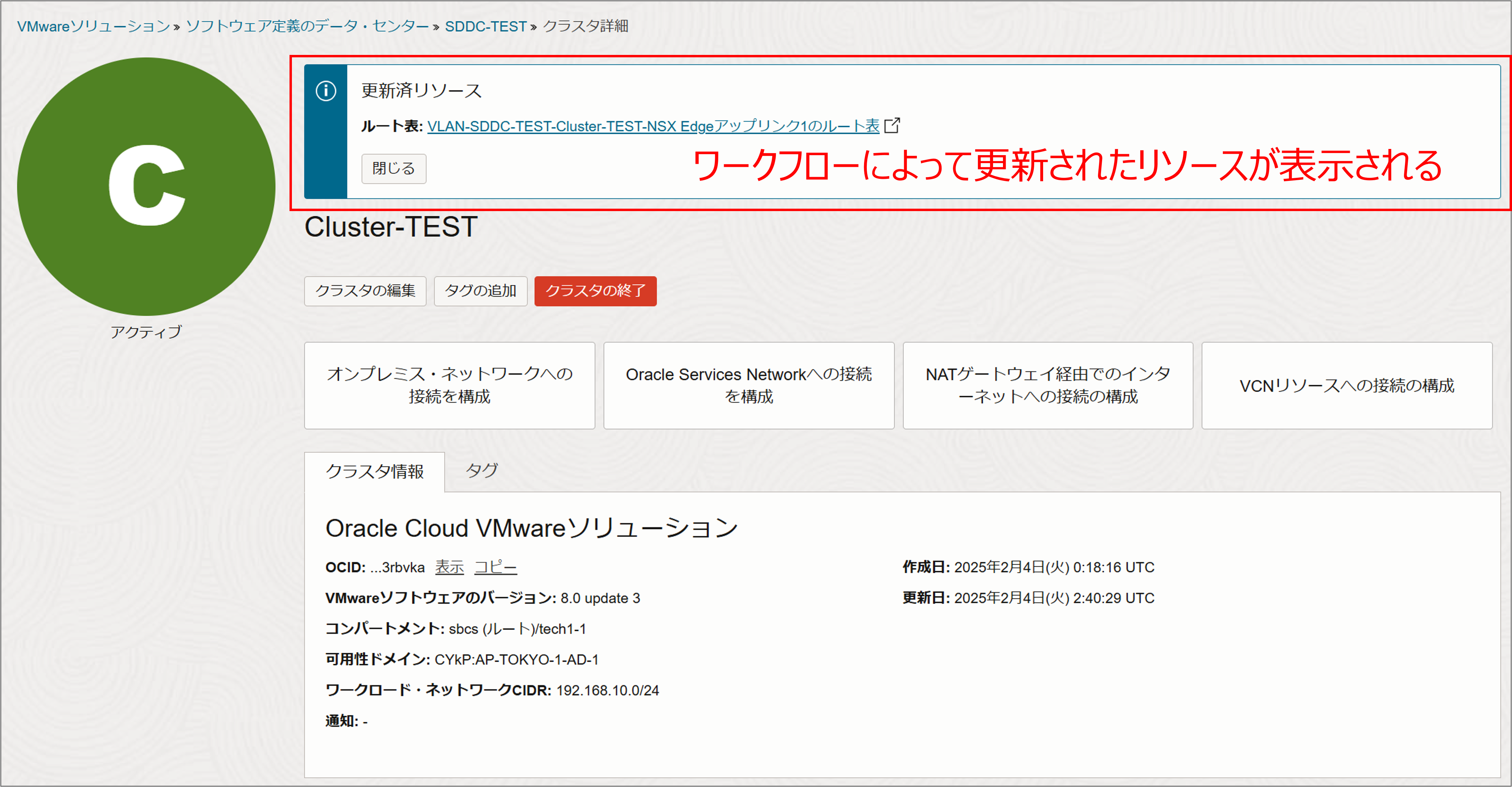Open the VLAN-SDDC-TEST-Cluster-TEST-NSX Edge route table link

[653, 126]
